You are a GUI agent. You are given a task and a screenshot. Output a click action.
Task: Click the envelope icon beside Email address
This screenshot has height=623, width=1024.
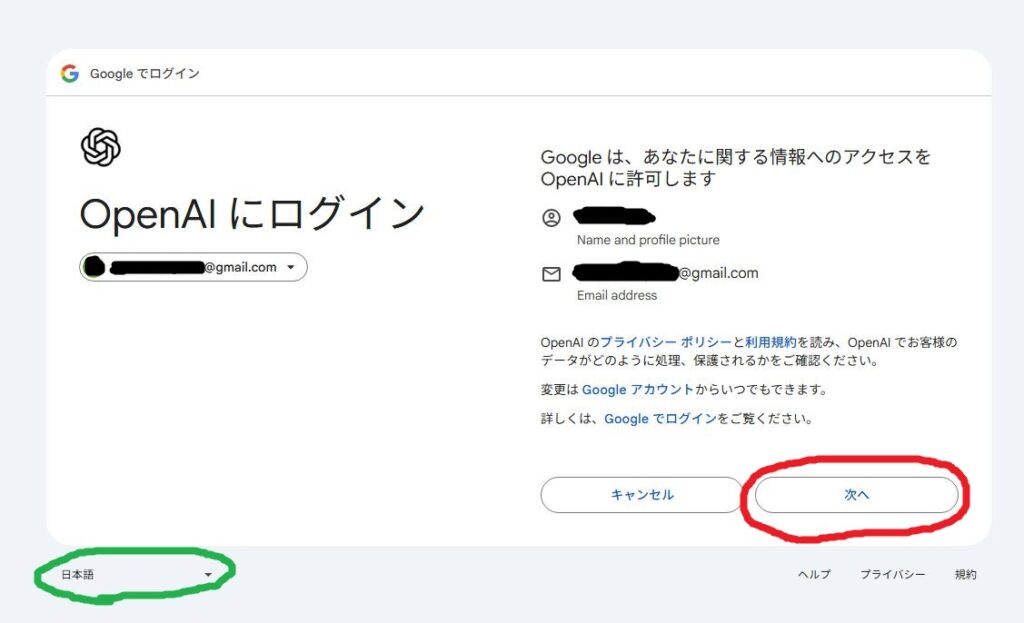tap(551, 274)
